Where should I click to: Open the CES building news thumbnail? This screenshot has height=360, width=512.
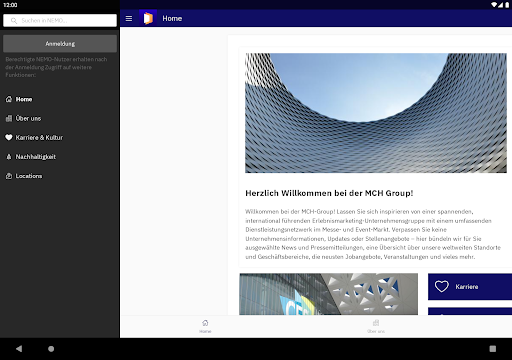(x=328, y=294)
